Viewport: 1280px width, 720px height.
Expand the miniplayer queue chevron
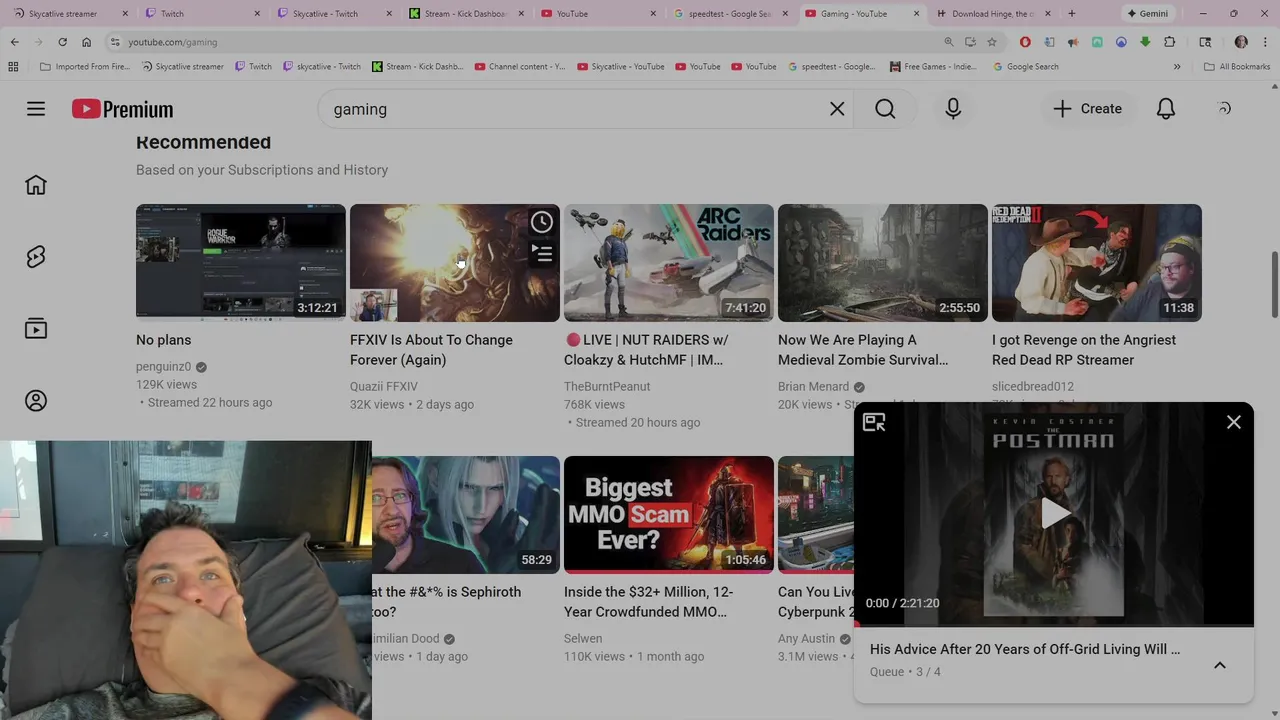pos(1220,665)
